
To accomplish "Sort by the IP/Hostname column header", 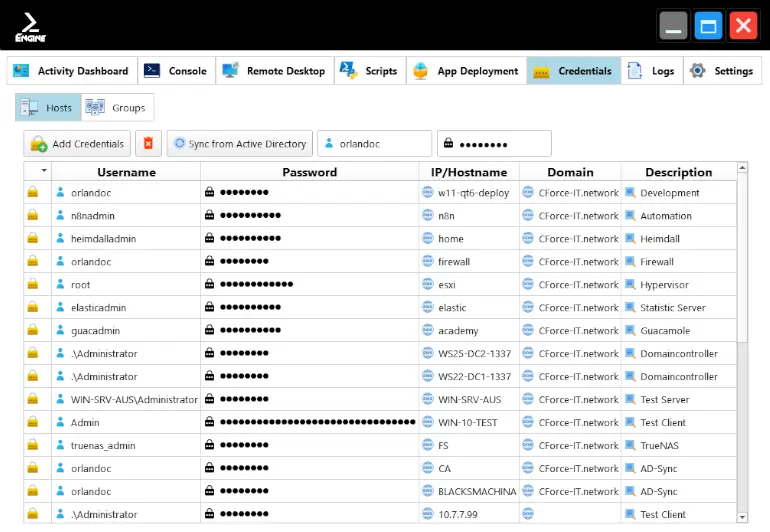I will point(469,172).
